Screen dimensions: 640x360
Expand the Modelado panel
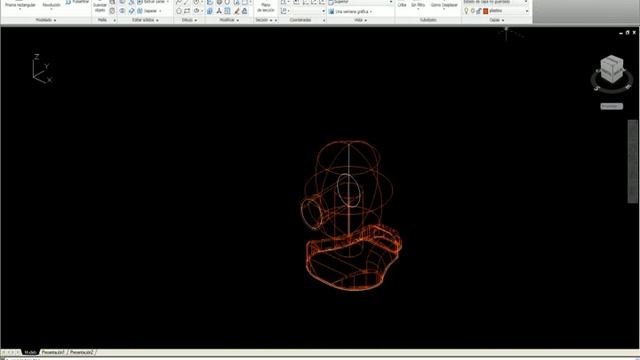coord(46,20)
